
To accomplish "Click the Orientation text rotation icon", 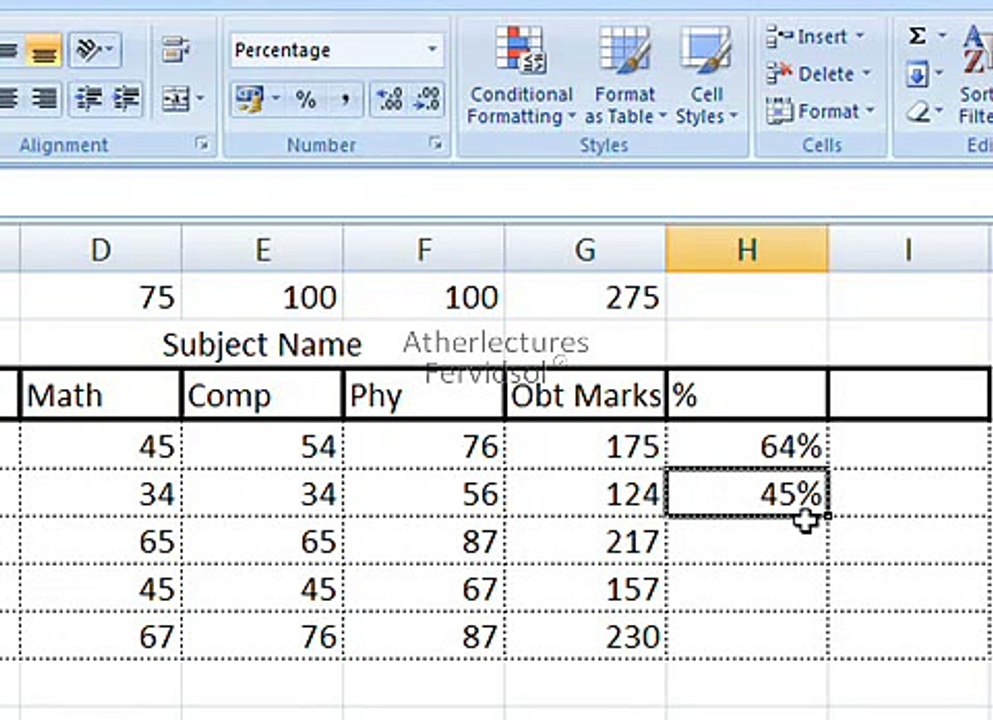I will tap(89, 49).
